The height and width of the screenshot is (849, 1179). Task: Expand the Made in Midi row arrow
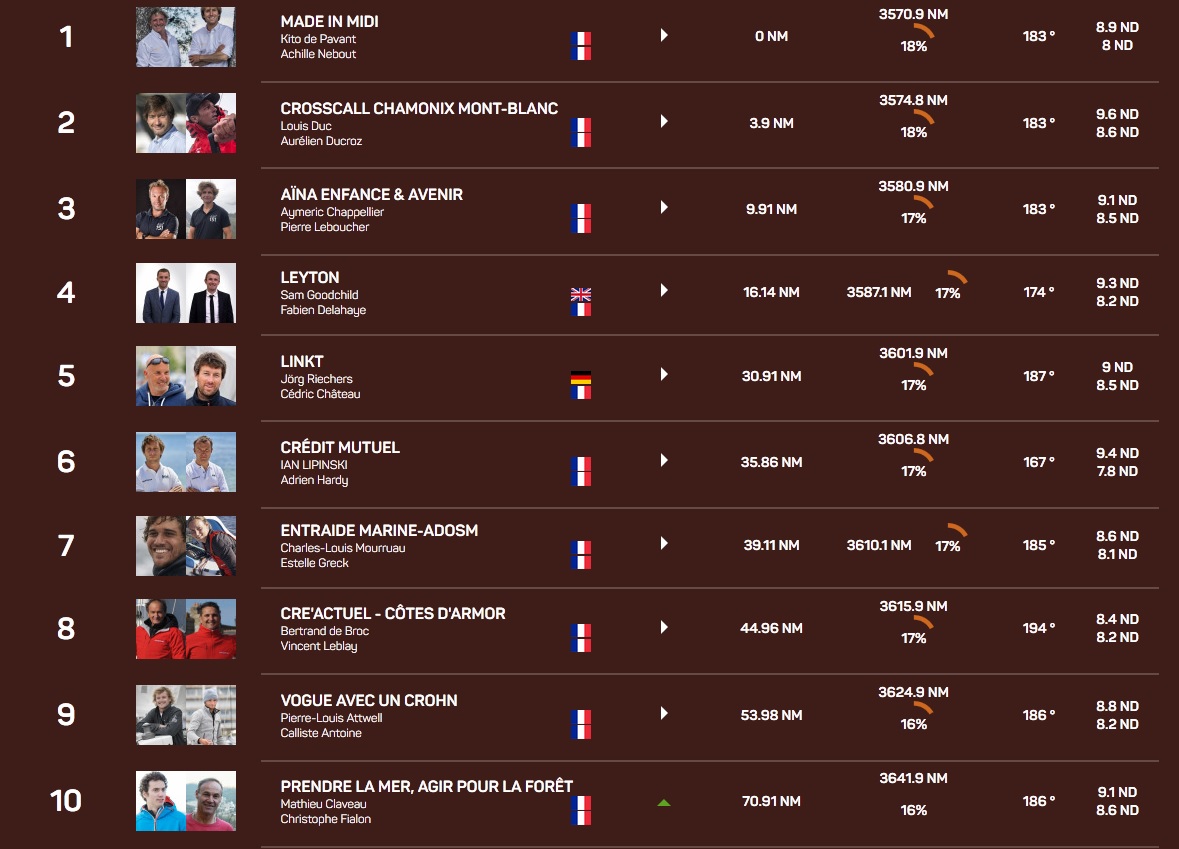[663, 36]
